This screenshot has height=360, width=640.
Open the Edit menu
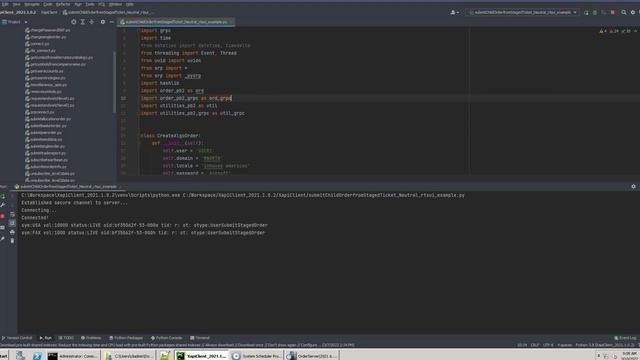(5, 4)
